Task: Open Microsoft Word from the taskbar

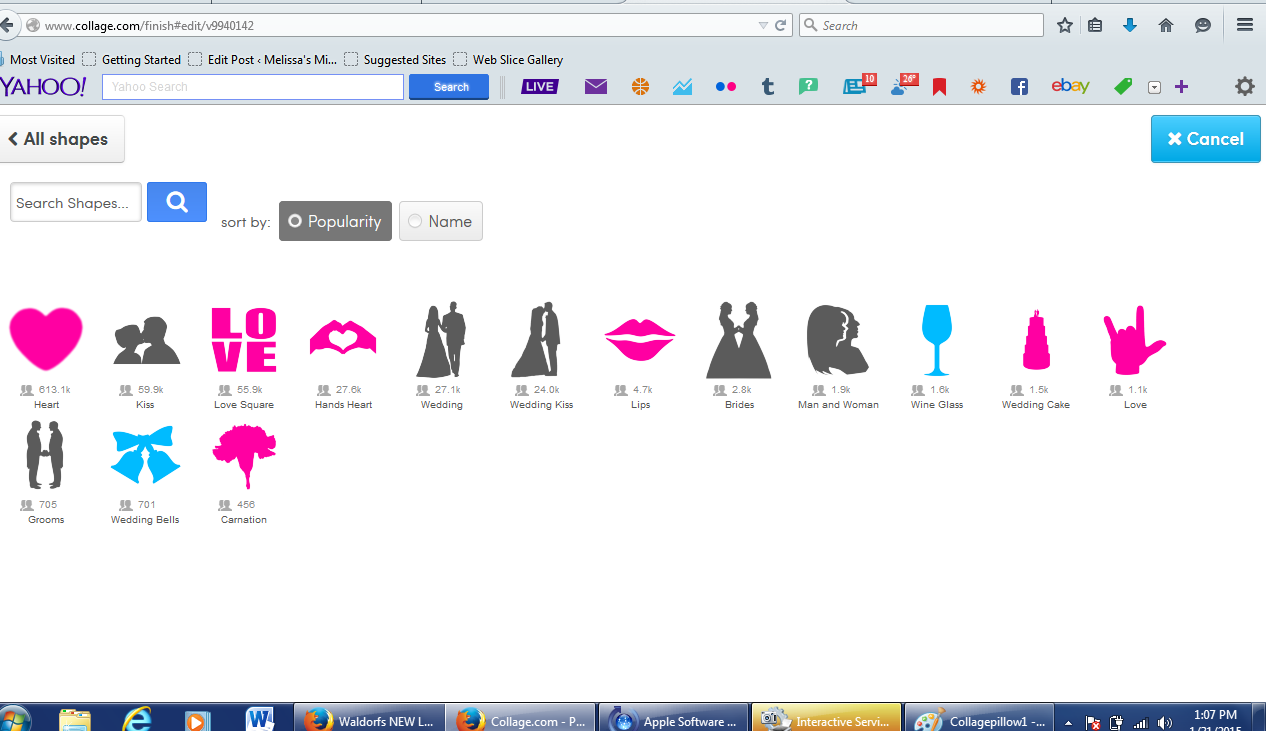Action: tap(260, 719)
